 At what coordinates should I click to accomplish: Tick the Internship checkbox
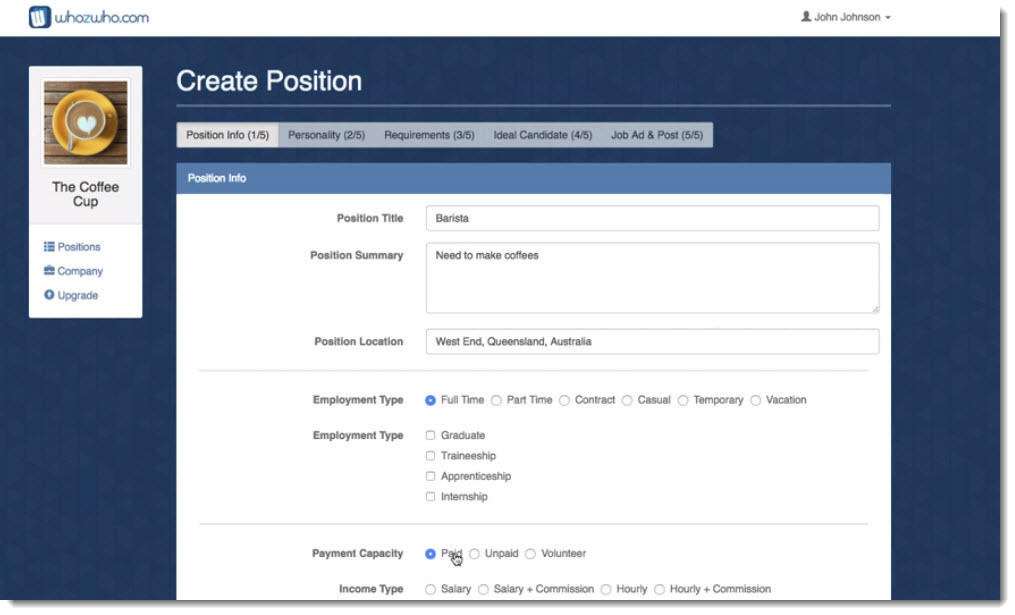click(431, 496)
